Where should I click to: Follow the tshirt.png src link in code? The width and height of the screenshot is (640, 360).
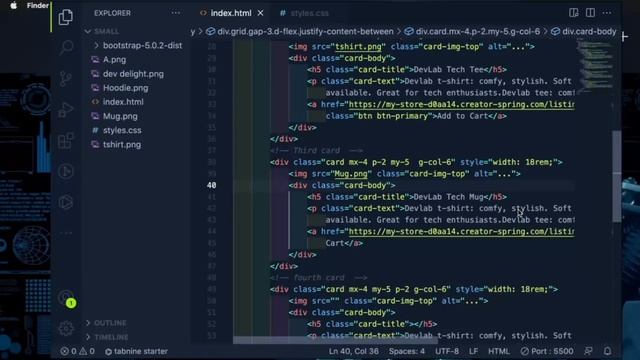[x=358, y=47]
